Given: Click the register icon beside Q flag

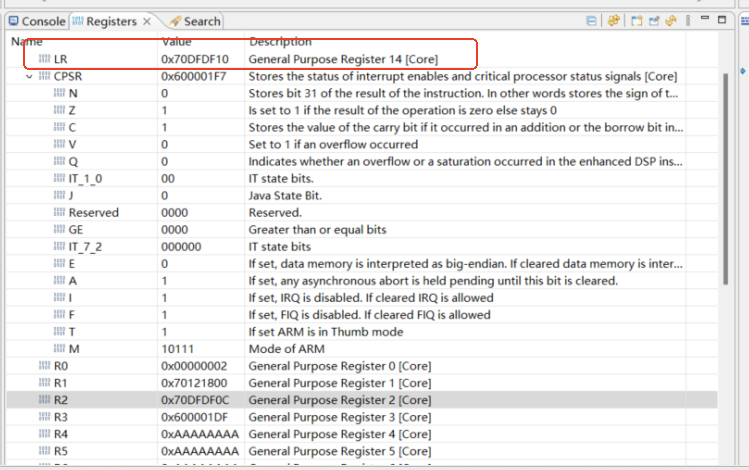Looking at the screenshot, I should tap(59, 161).
